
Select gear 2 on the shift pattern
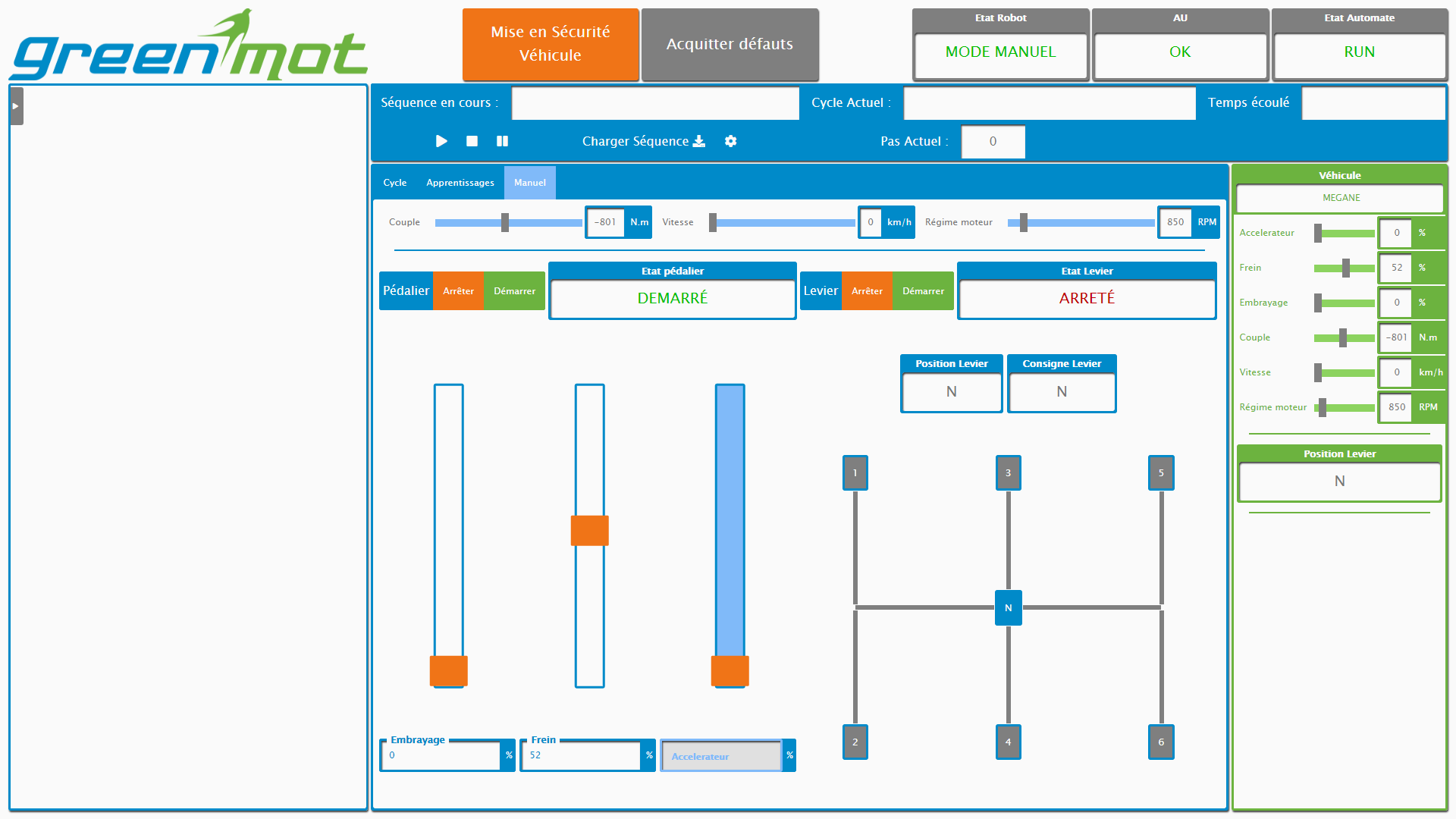point(855,742)
